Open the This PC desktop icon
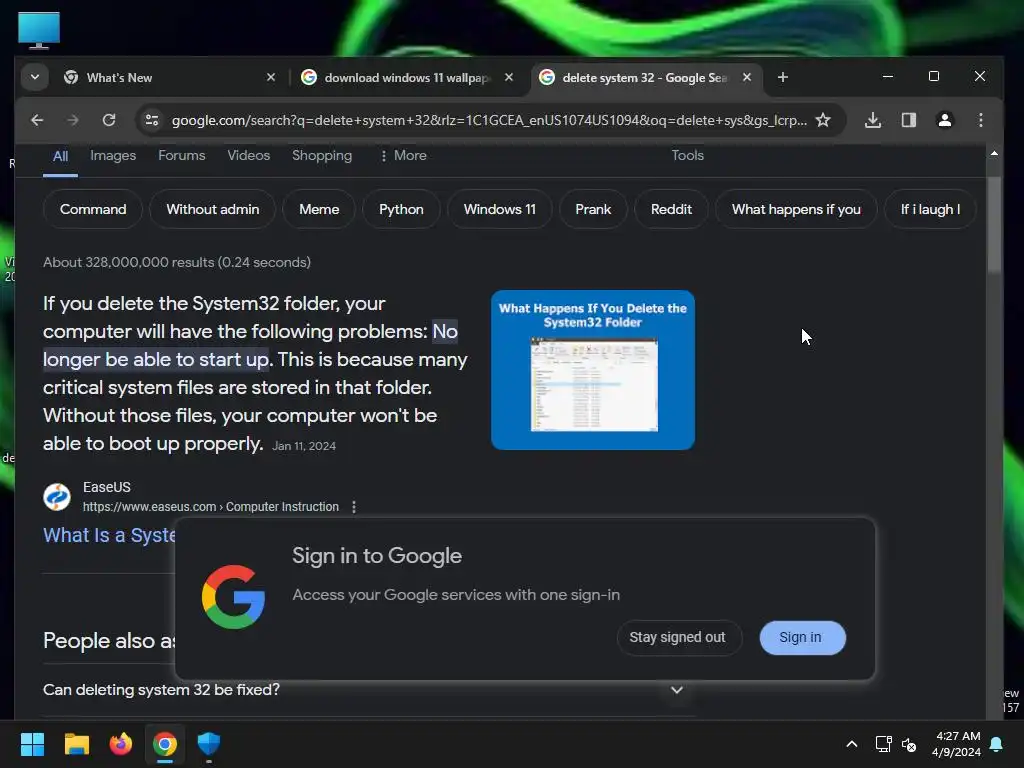Screen dimensions: 1024x768 pyautogui.click(x=39, y=31)
